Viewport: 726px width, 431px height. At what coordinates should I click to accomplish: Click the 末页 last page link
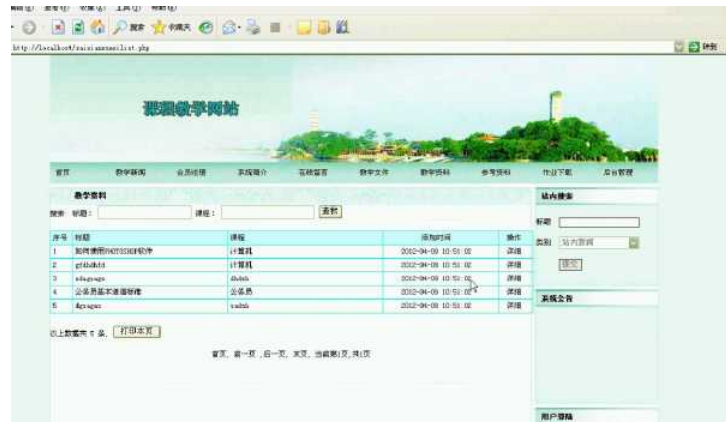point(300,354)
